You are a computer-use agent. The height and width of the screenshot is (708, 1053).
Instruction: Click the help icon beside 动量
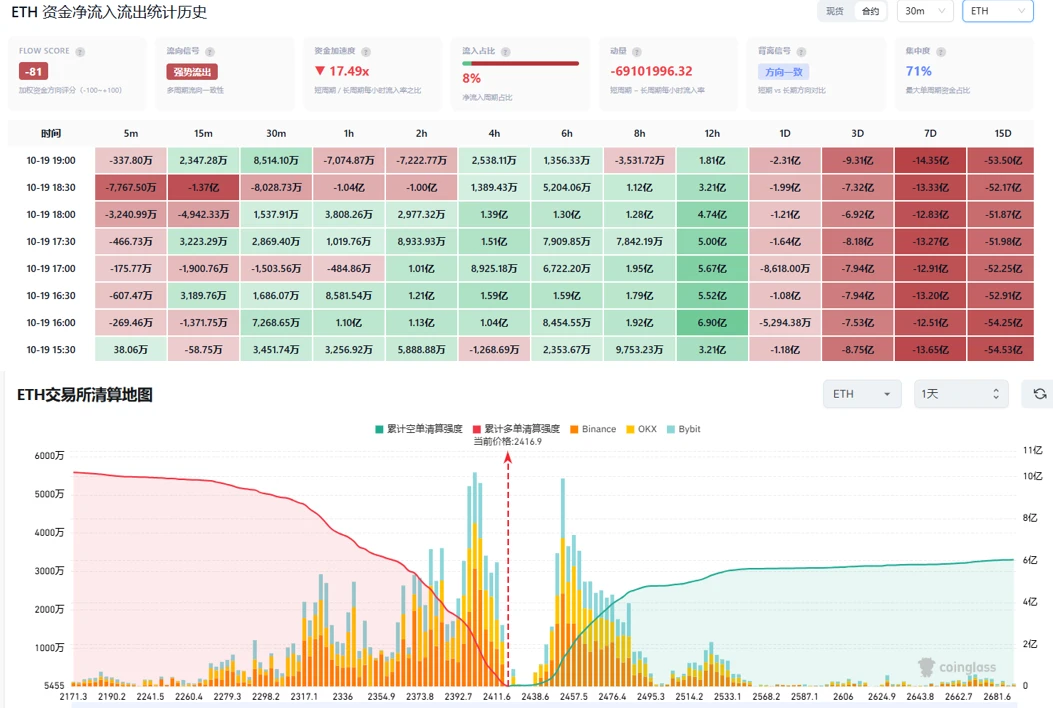pyautogui.click(x=637, y=52)
